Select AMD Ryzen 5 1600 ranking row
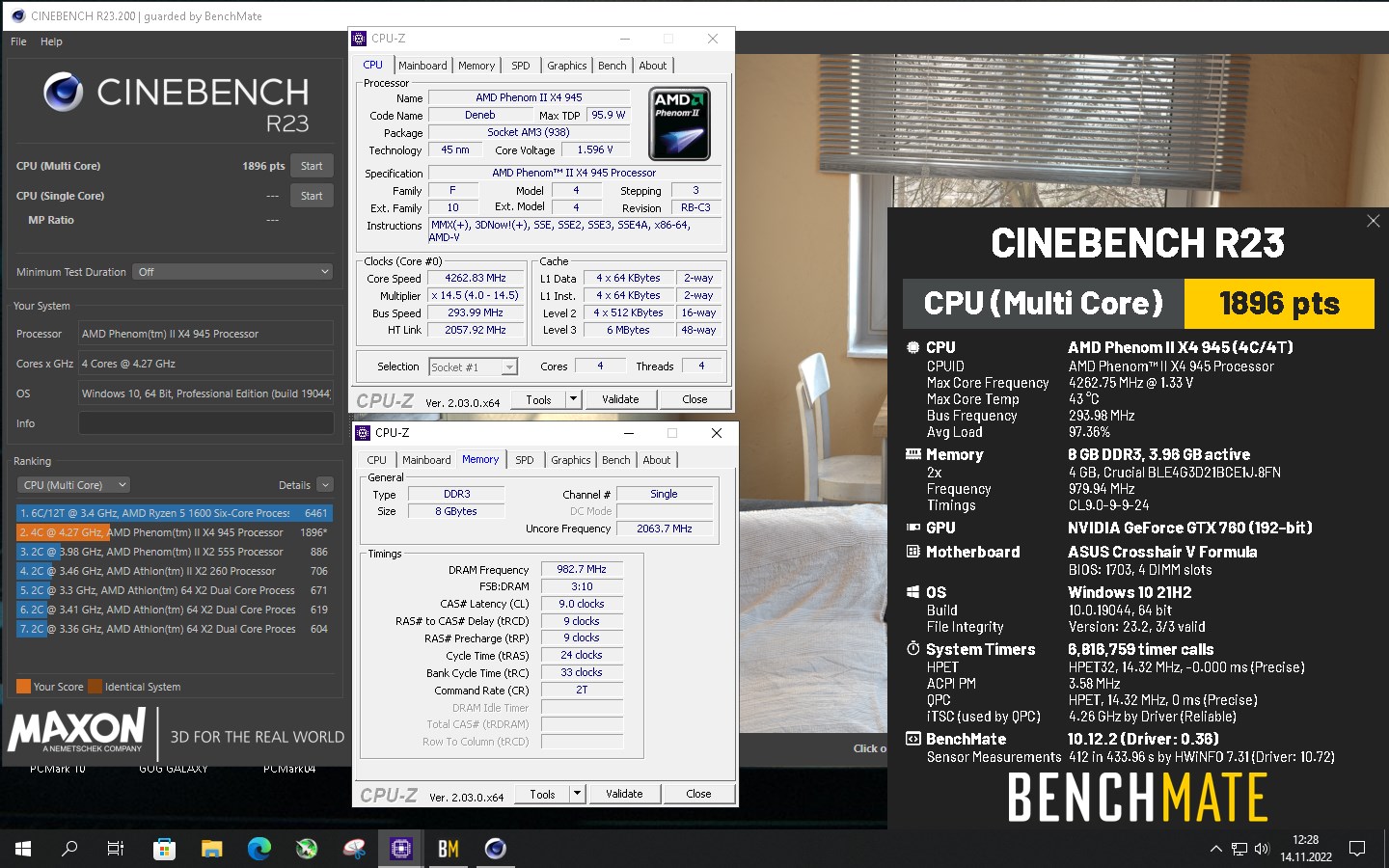The image size is (1389, 868). (x=175, y=513)
